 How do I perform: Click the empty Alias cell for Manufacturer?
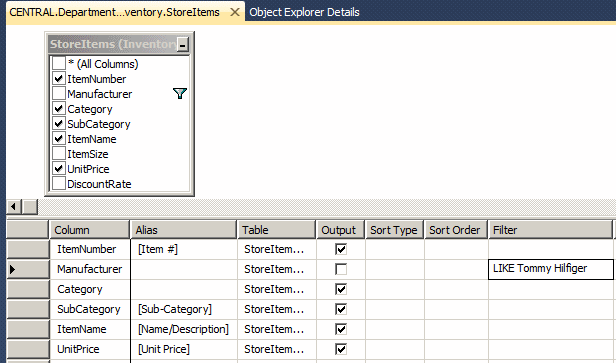point(183,269)
